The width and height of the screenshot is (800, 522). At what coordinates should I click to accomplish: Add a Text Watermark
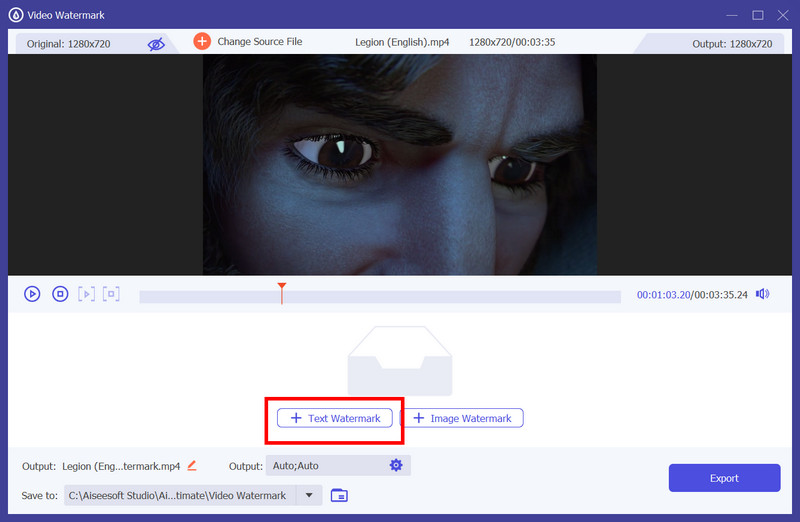point(334,418)
